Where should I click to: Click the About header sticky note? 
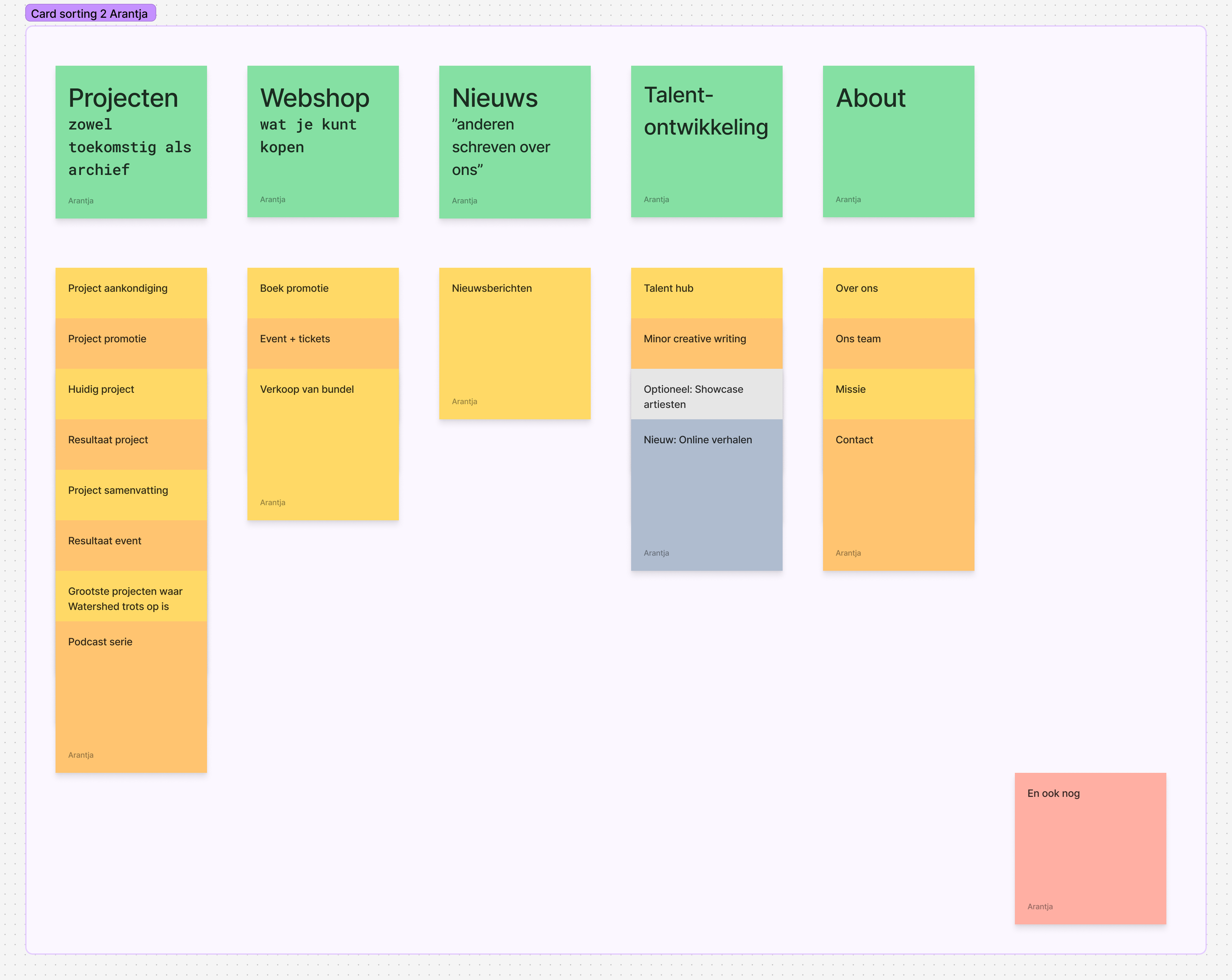[898, 141]
